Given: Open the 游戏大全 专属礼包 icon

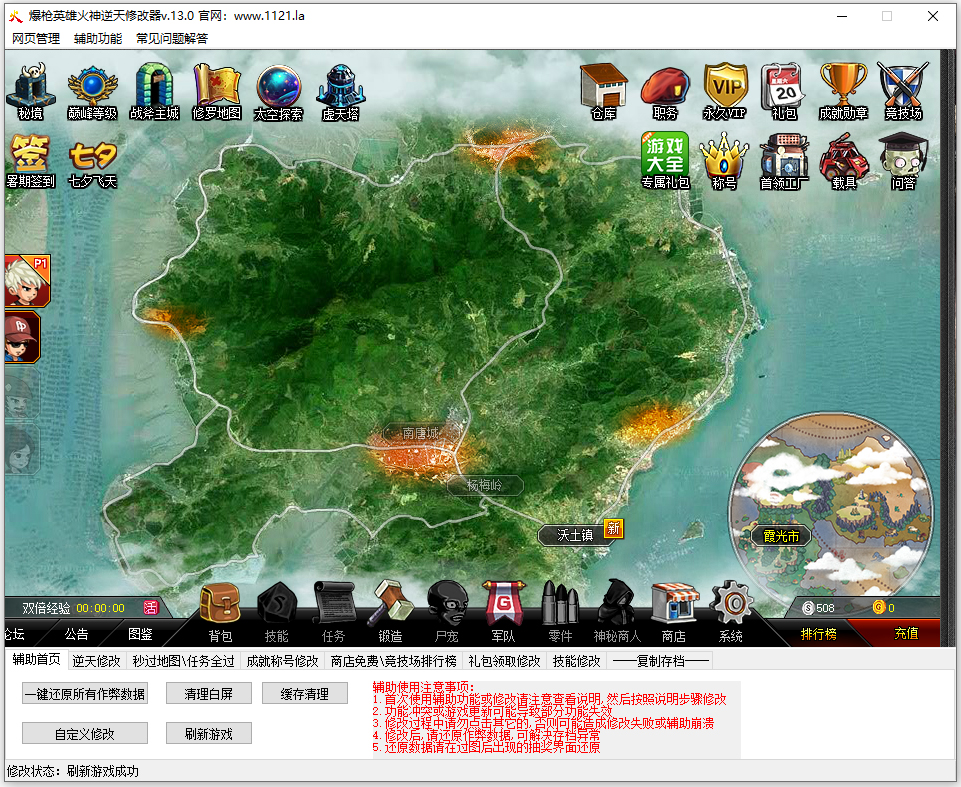Looking at the screenshot, I should [x=665, y=161].
